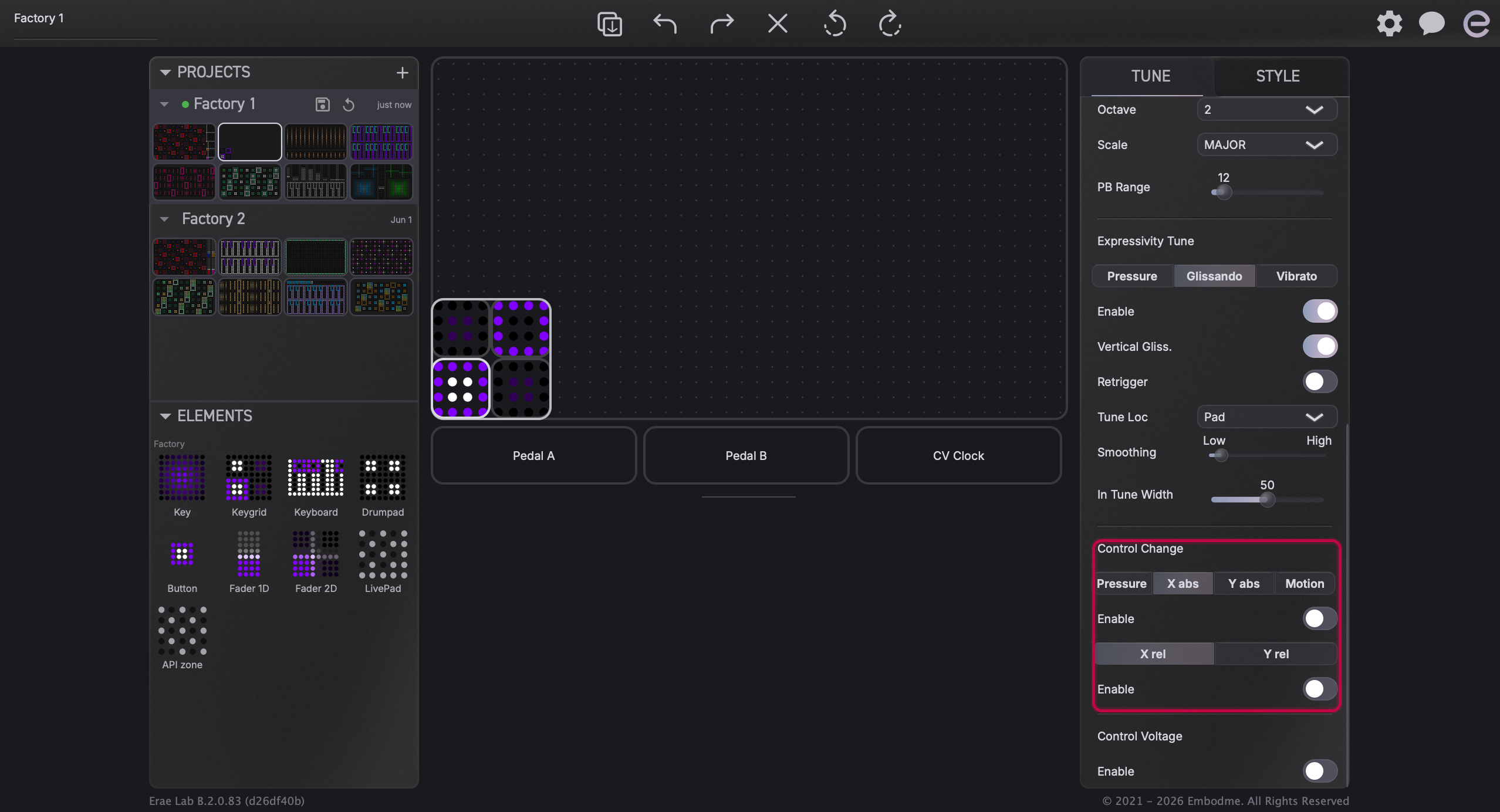The height and width of the screenshot is (812, 1500).
Task: Click the redo arrow icon
Action: point(721,24)
